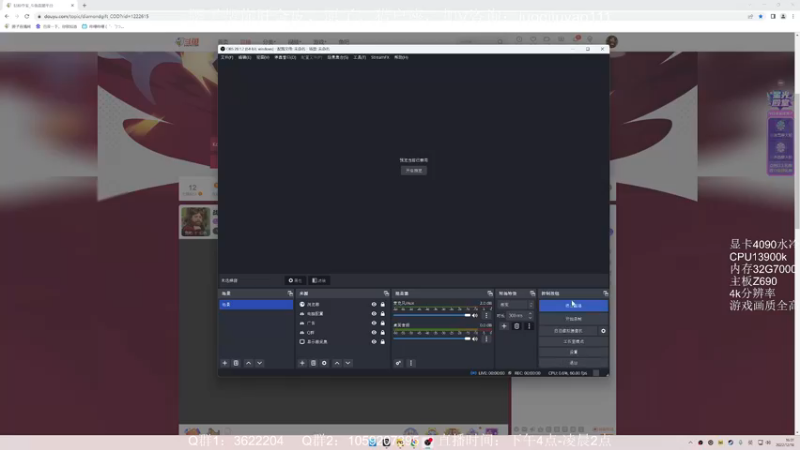
Task: Click the Mic/Aux volume slider
Action: [432, 315]
